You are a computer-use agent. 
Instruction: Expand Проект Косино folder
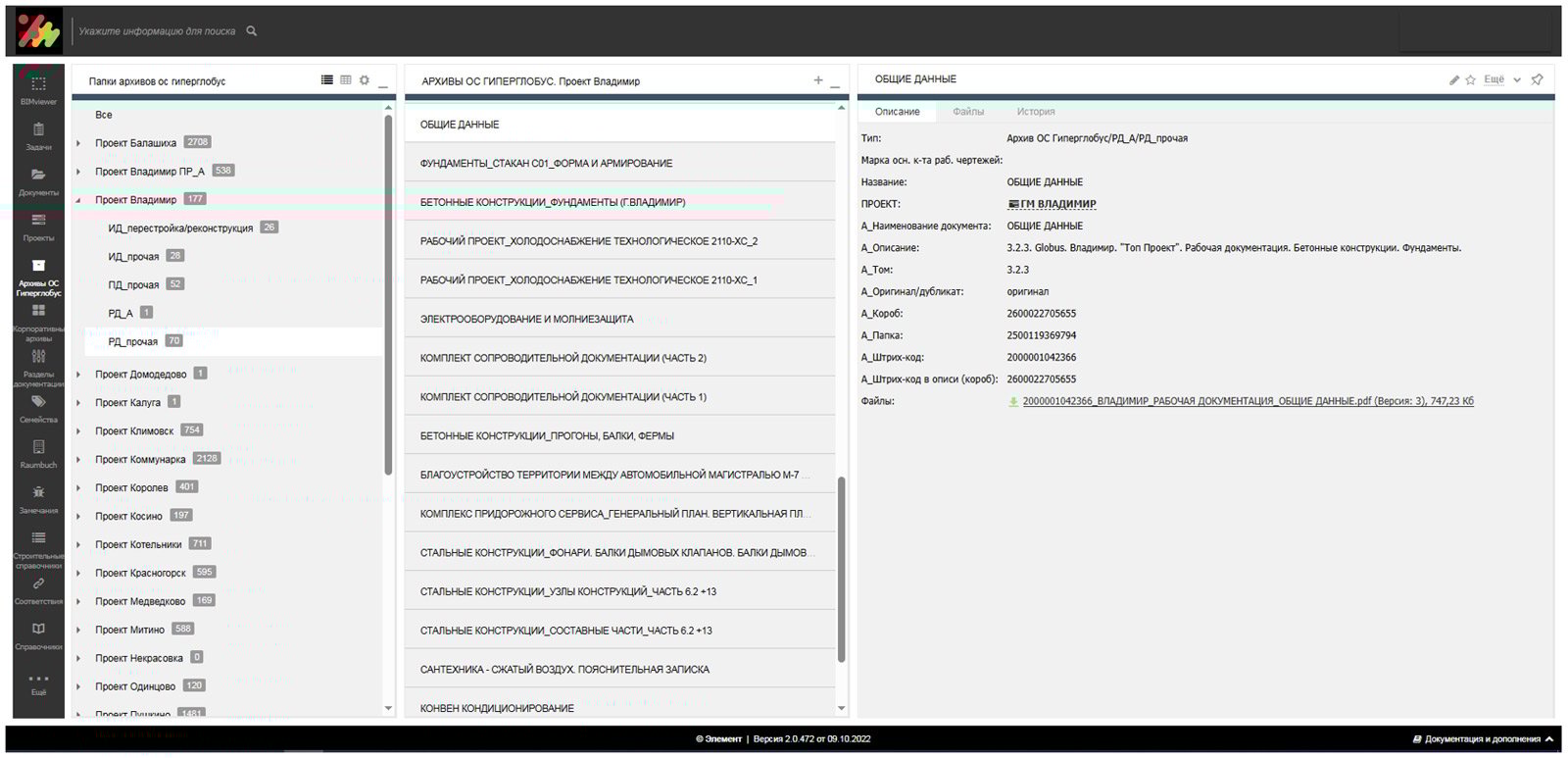(x=78, y=517)
